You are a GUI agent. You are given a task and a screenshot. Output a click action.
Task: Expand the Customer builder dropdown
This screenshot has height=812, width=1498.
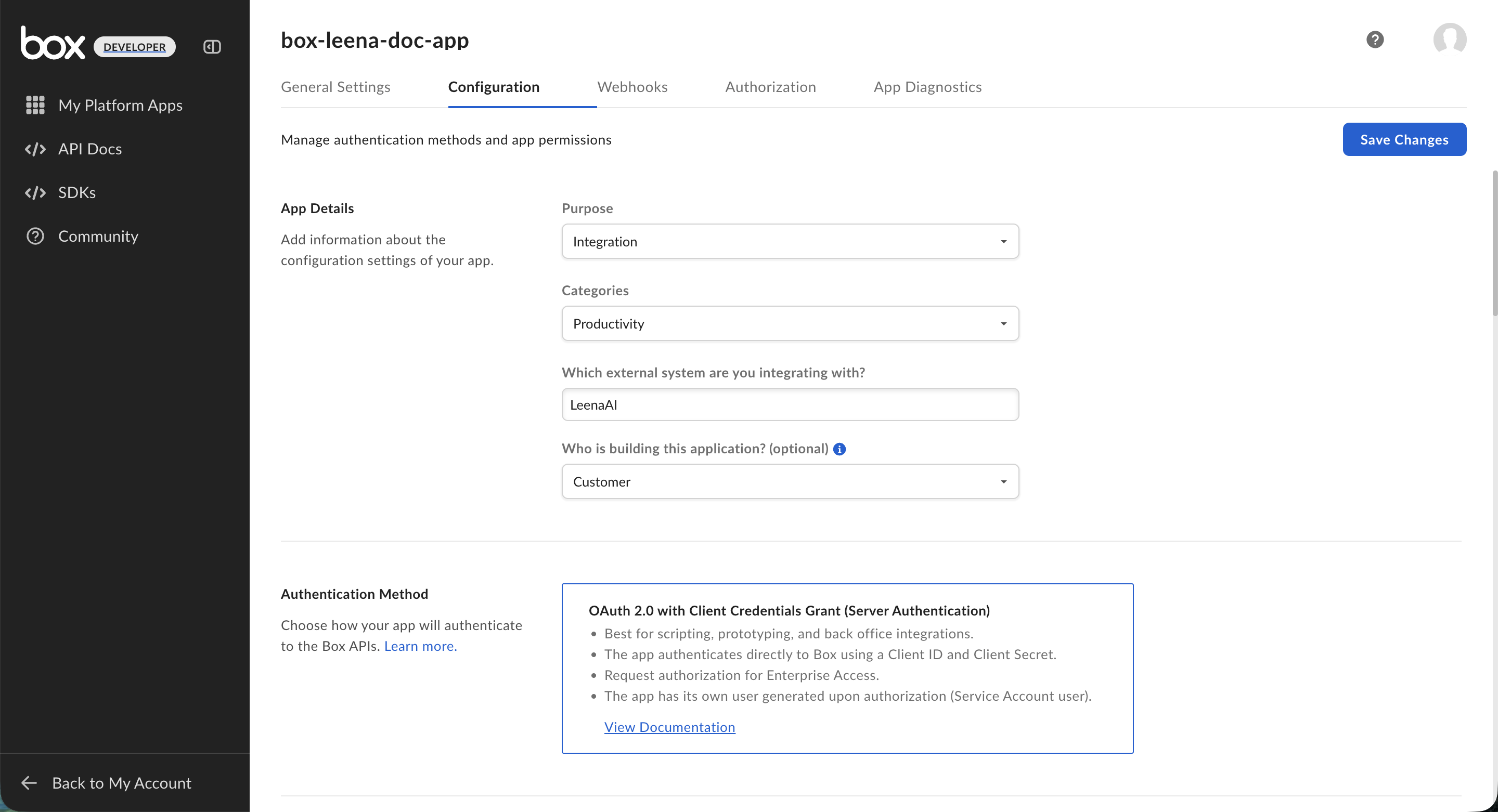(x=790, y=482)
